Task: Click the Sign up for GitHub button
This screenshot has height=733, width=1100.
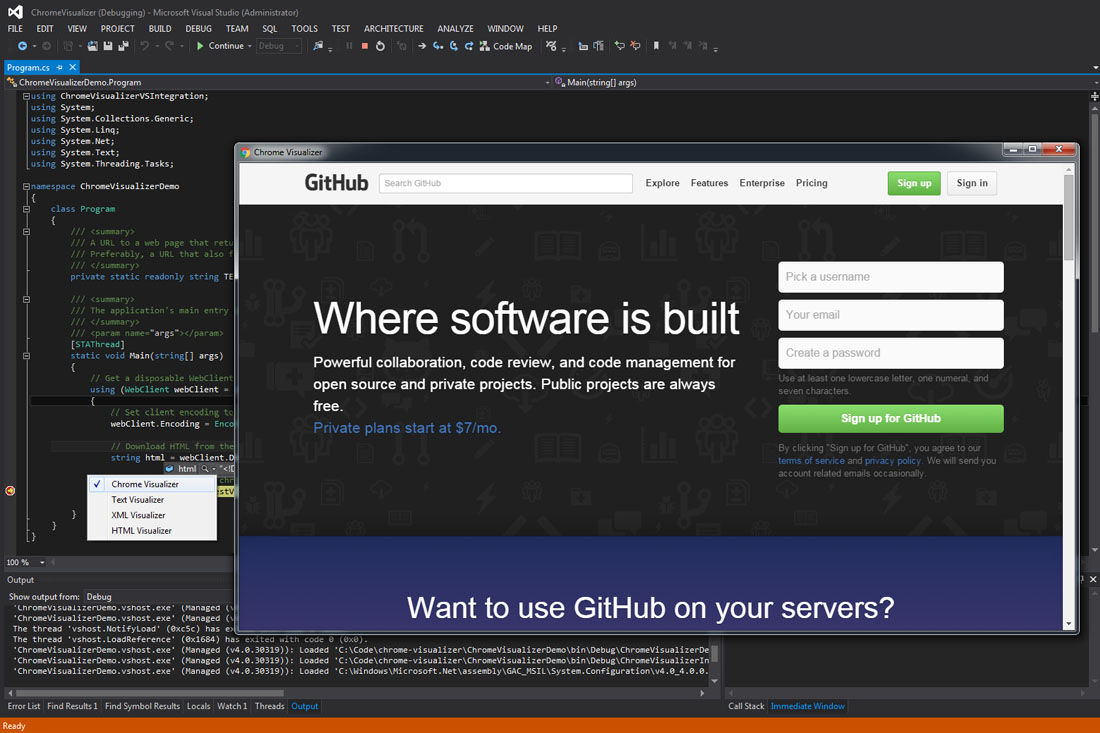Action: [891, 419]
